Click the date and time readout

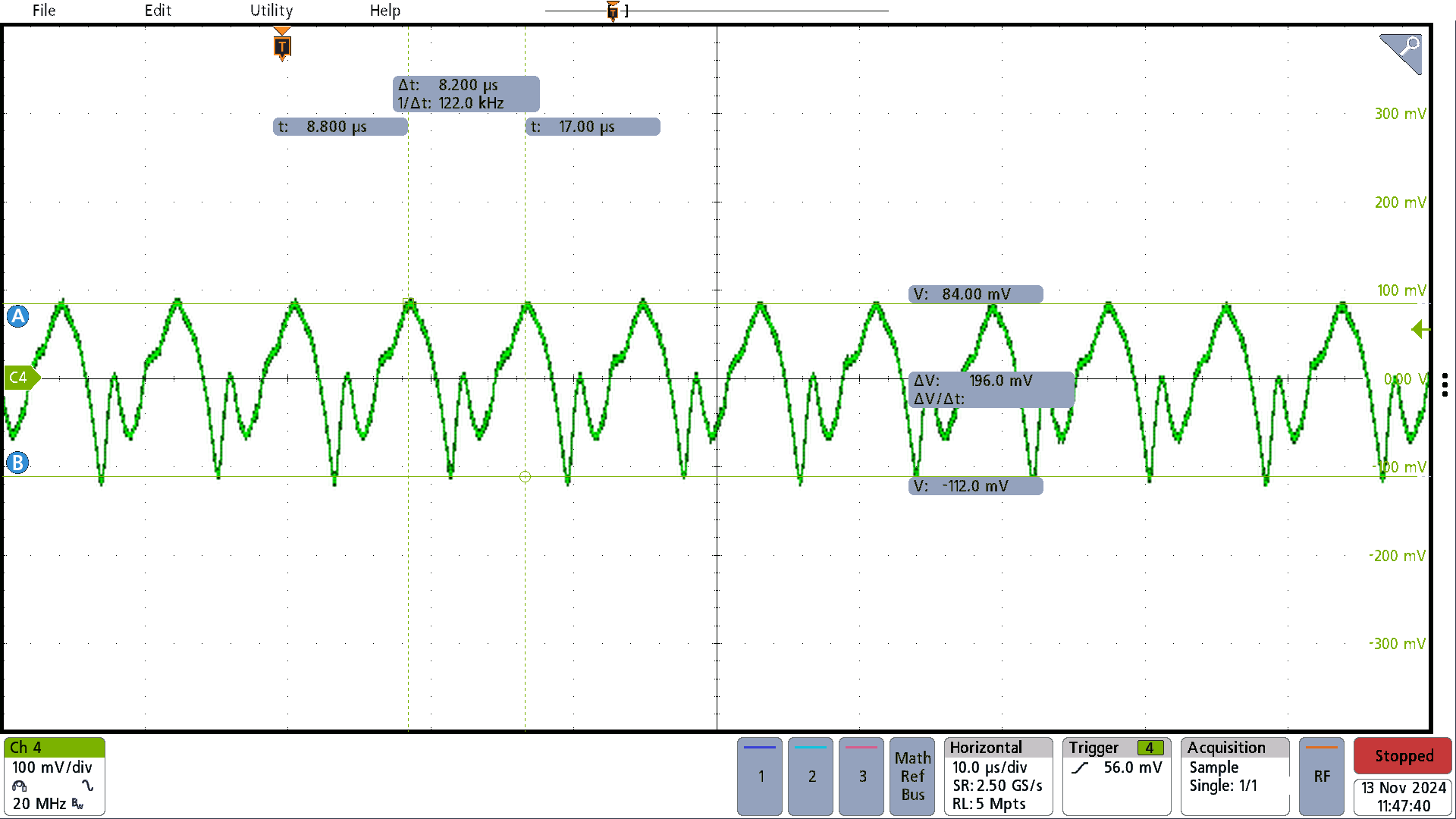pos(1403,797)
